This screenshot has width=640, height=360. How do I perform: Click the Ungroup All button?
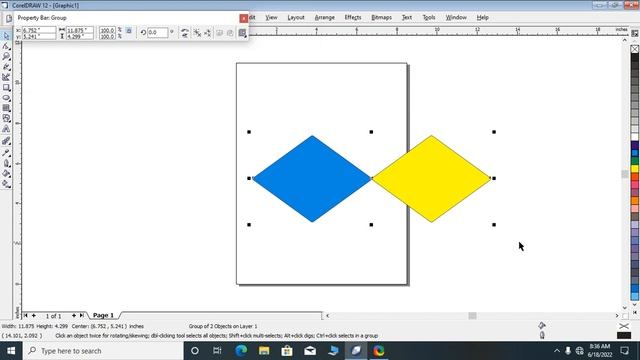[x=208, y=33]
